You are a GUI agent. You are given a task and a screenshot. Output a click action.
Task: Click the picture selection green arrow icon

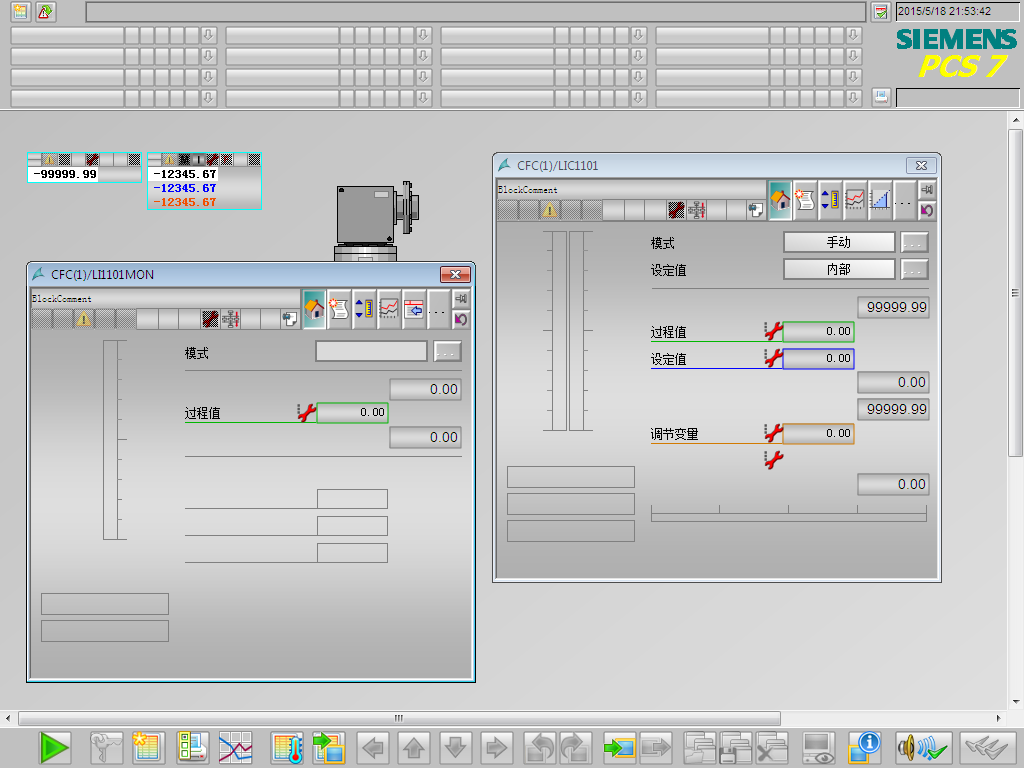click(x=328, y=747)
